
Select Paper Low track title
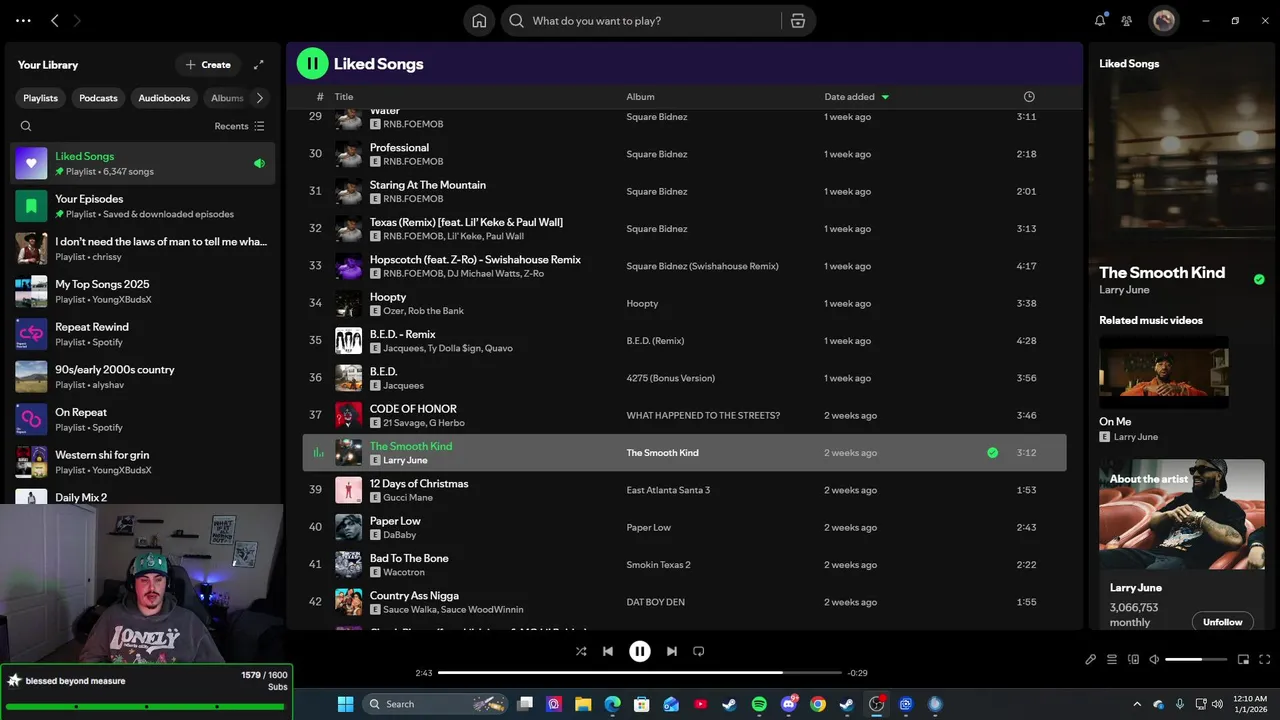(395, 521)
